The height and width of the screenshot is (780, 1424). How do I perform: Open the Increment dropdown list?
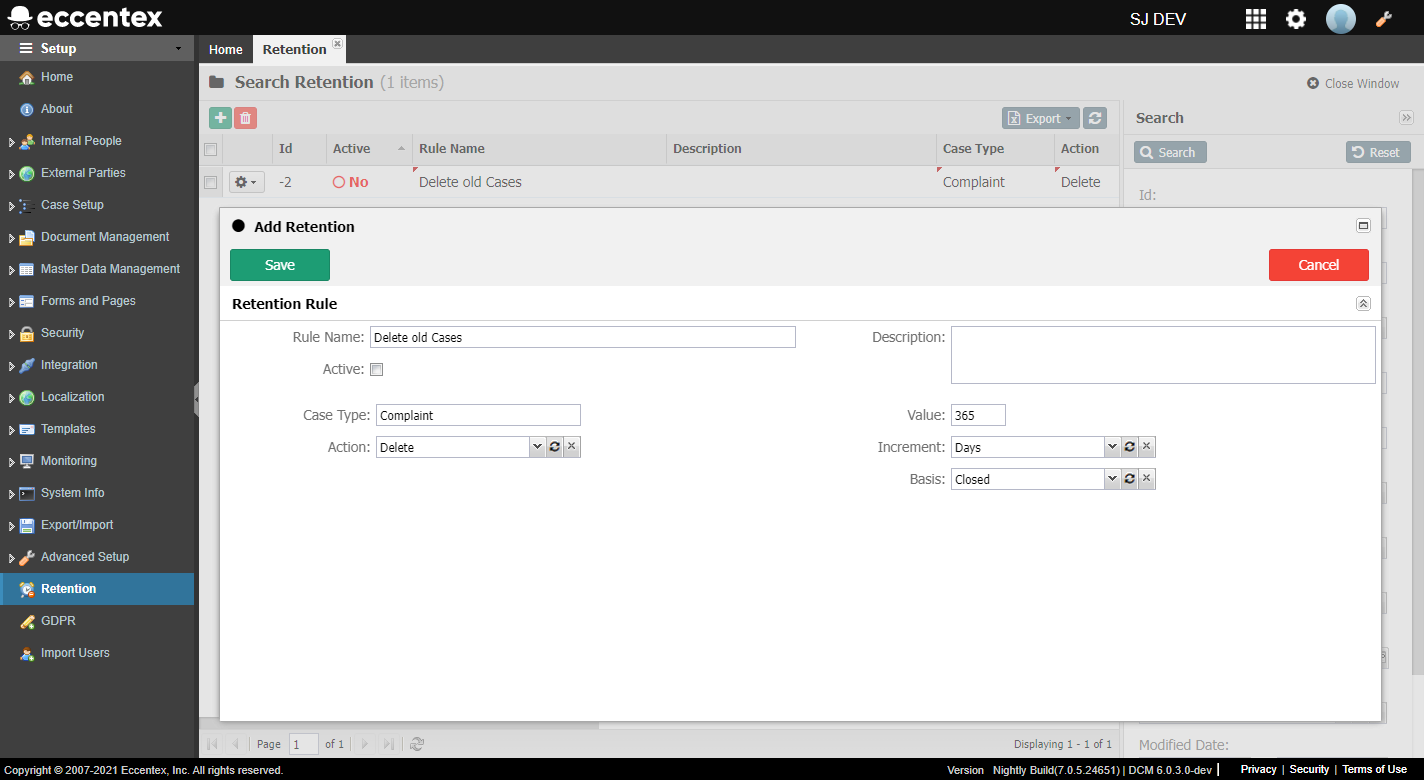tap(1112, 447)
